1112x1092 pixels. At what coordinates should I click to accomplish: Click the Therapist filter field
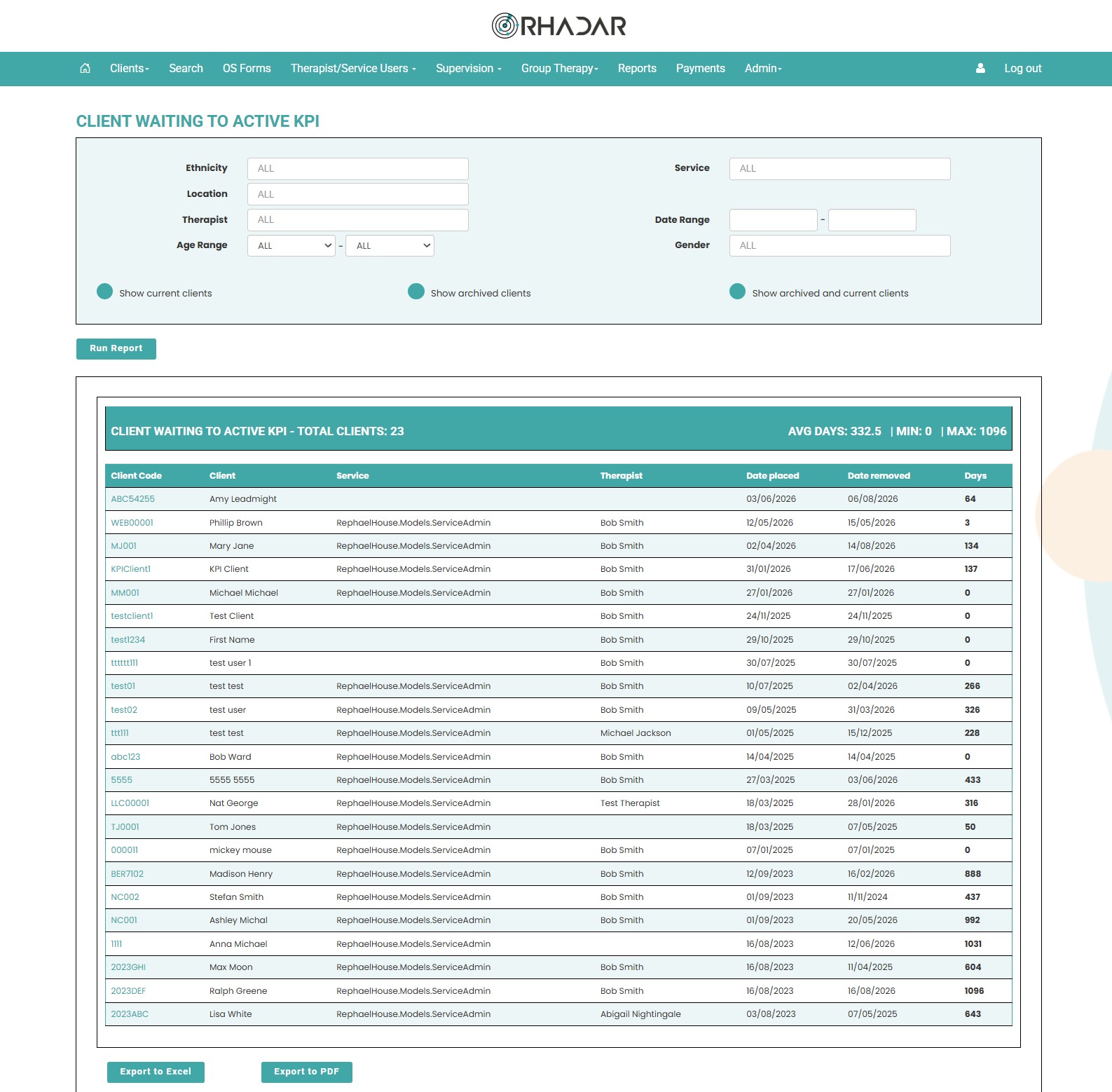[357, 219]
